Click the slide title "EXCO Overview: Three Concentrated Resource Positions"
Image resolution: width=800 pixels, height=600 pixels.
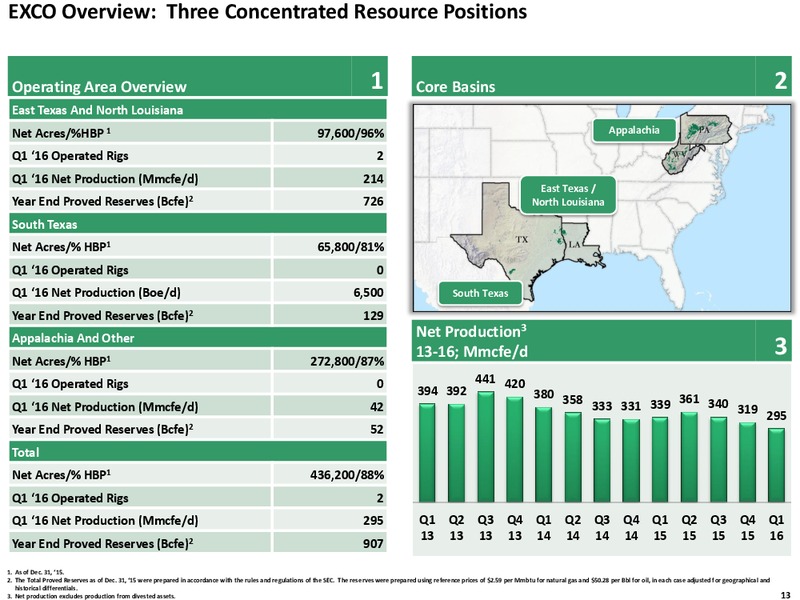[267, 12]
